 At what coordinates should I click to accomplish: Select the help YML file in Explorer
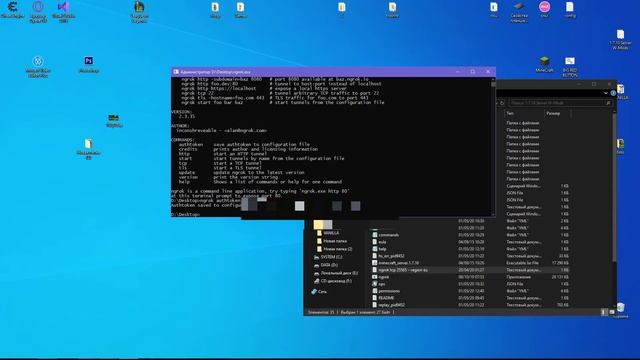(x=379, y=249)
